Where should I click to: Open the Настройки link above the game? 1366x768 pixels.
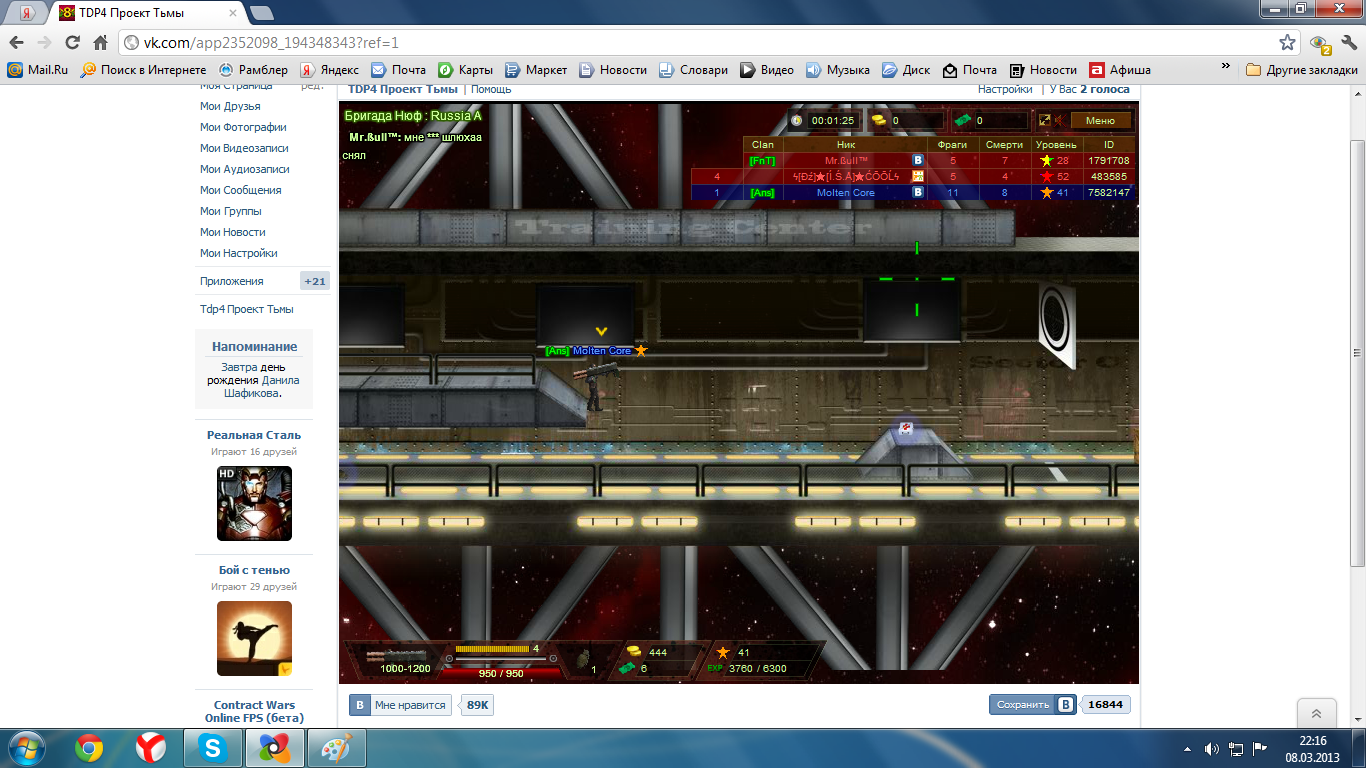pos(1005,89)
